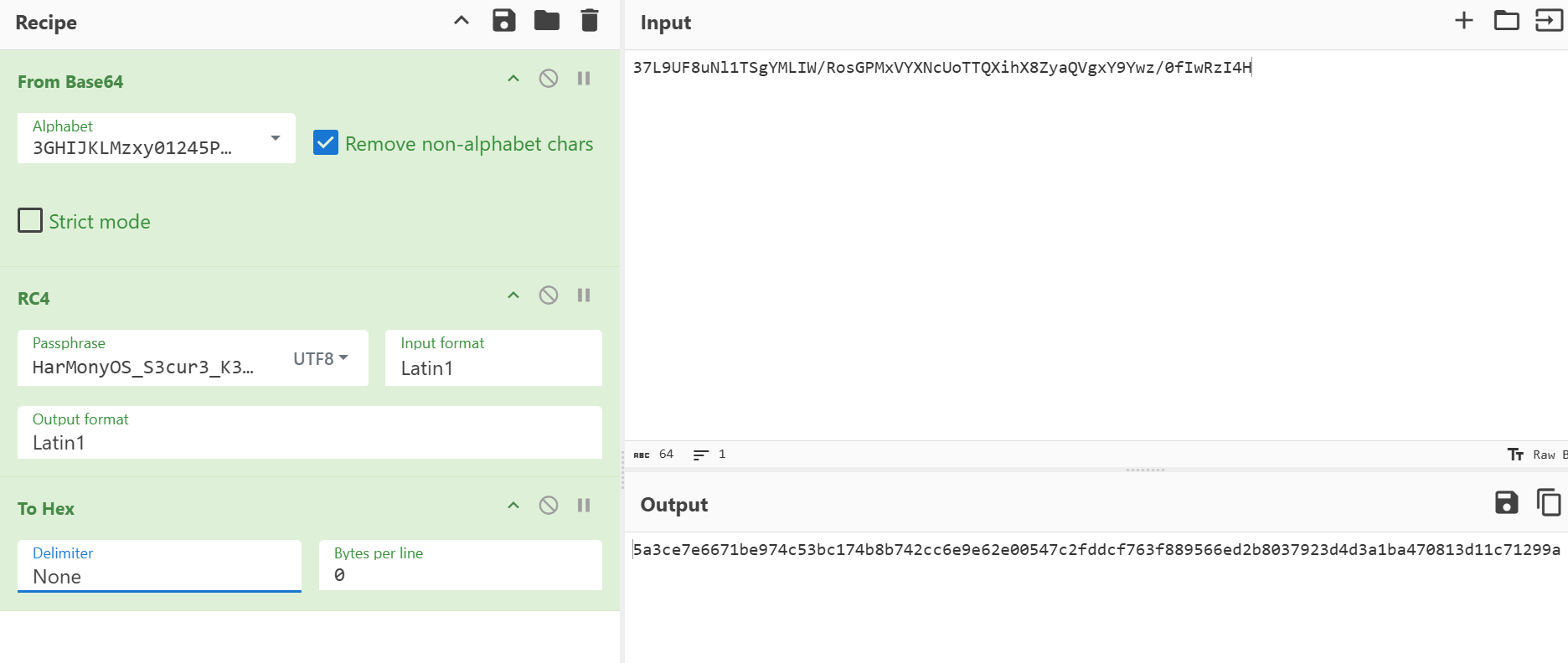Save output to file
The width and height of the screenshot is (1568, 663).
pos(1506,503)
